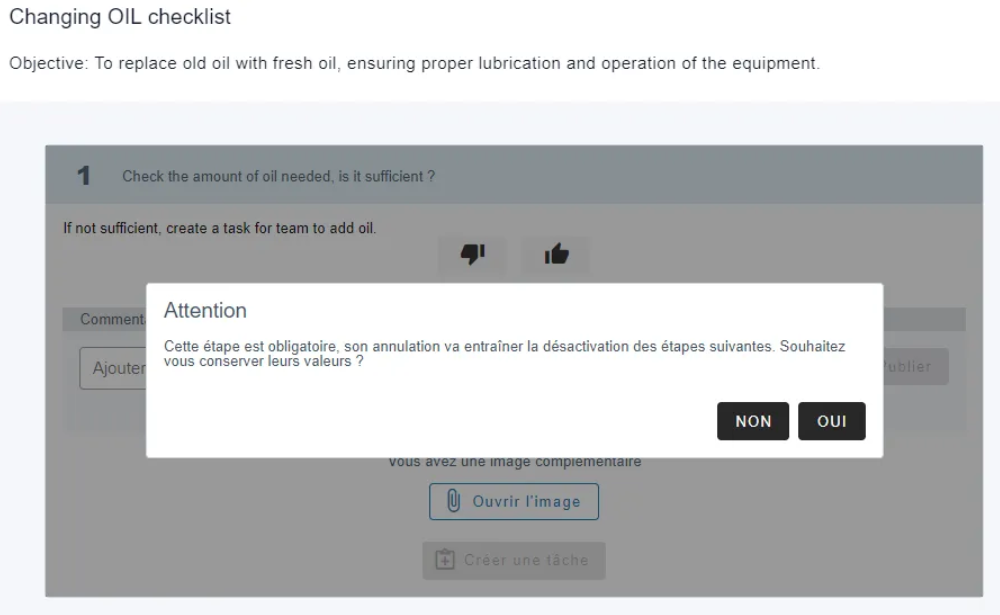Click the step 1 number badge
Screen dimensions: 1000x615
click(x=84, y=175)
